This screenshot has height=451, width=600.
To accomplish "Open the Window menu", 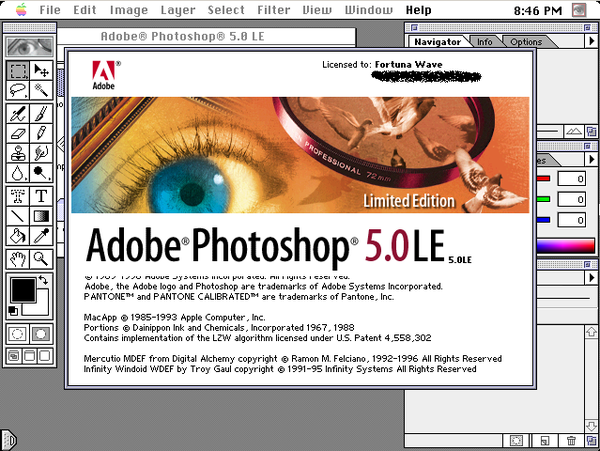I will pos(368,10).
